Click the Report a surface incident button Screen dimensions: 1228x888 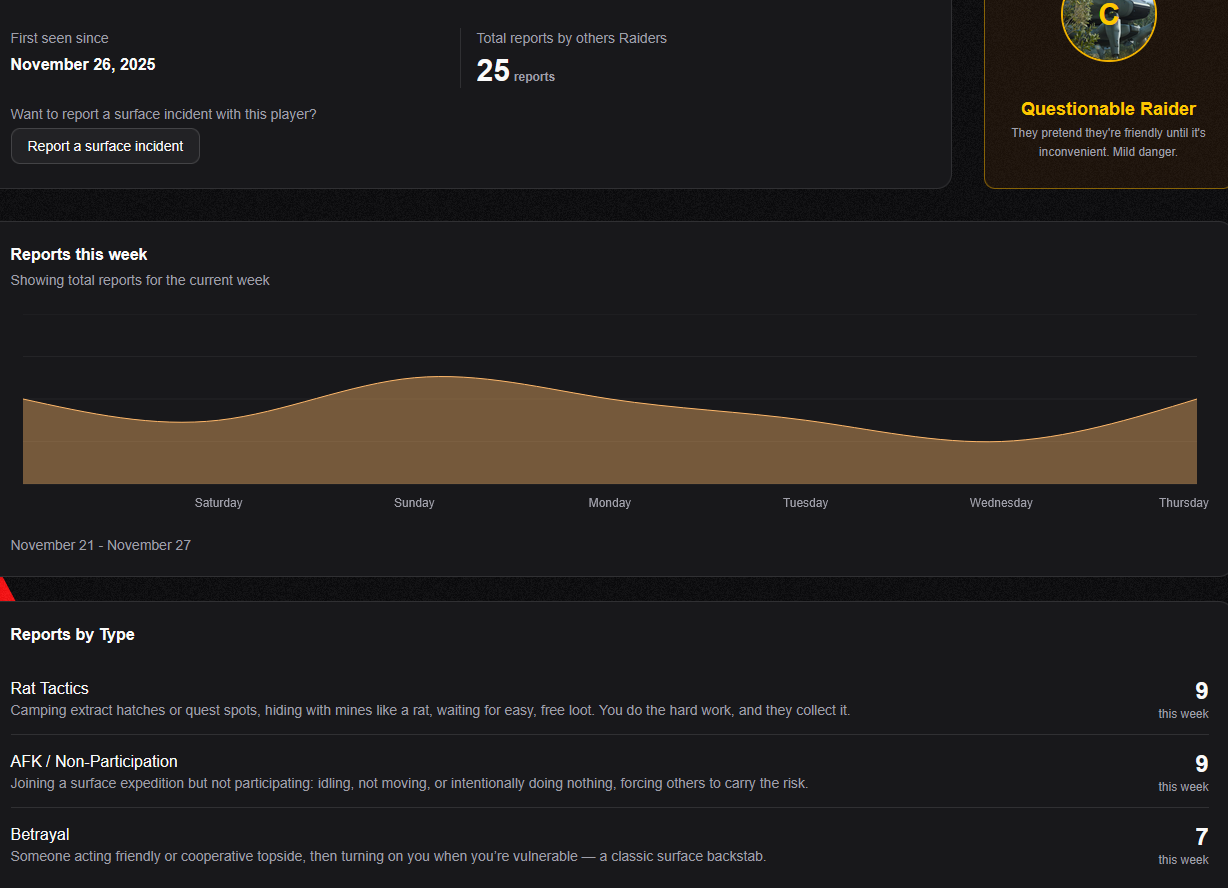(105, 146)
